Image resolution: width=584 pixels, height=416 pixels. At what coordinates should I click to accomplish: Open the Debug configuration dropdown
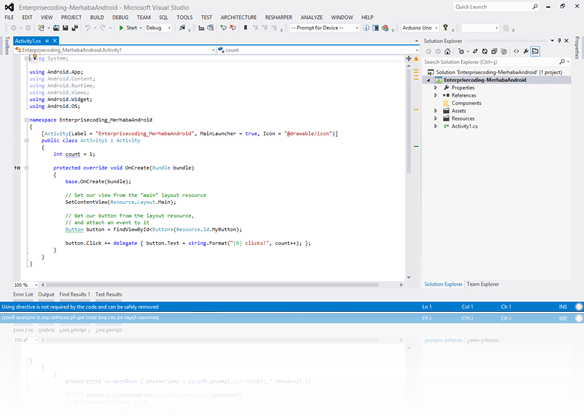[x=158, y=28]
